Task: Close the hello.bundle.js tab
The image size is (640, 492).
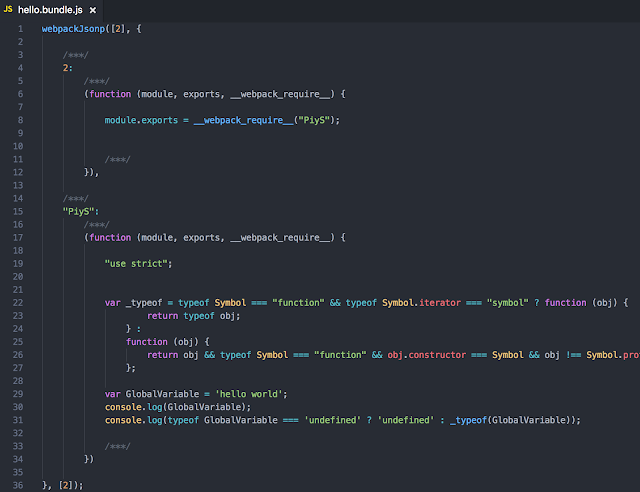Action: (x=93, y=10)
